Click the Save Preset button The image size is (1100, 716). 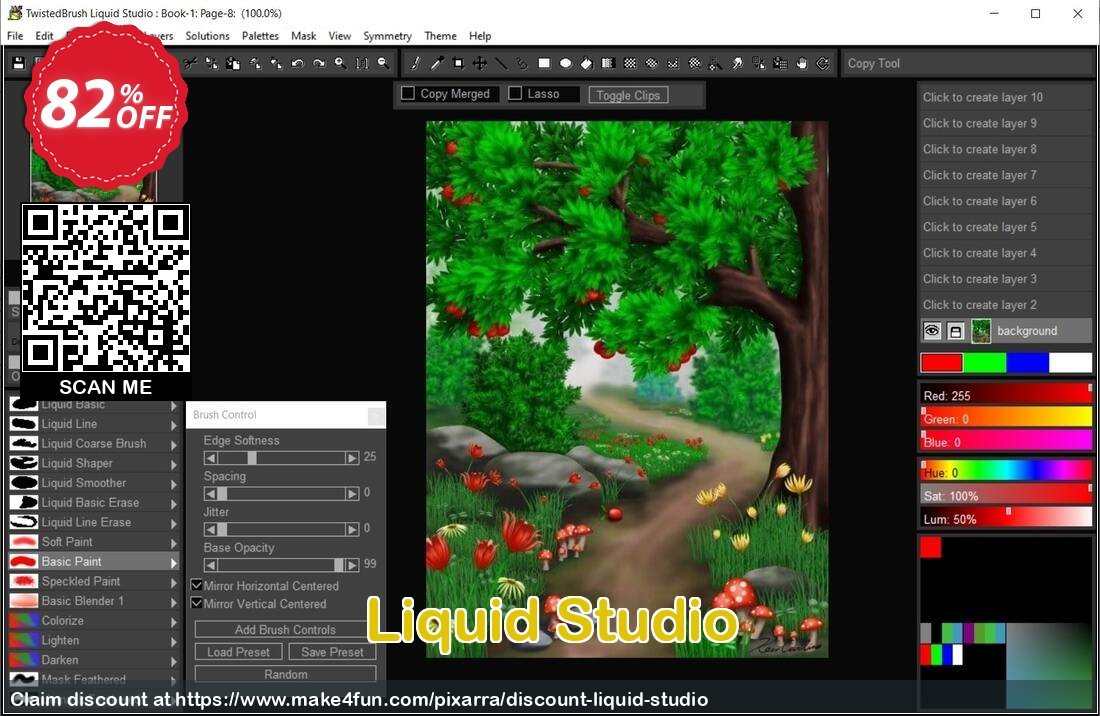[333, 651]
